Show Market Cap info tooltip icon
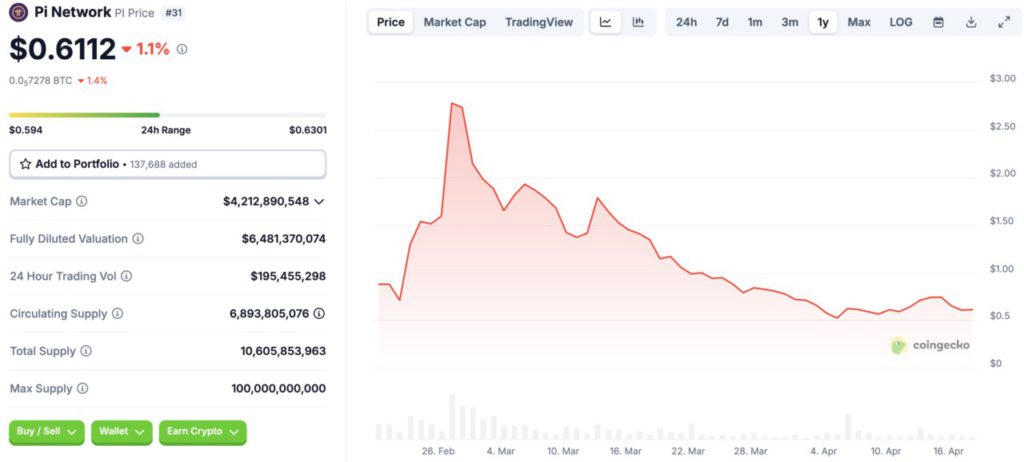Viewport: 1024px width, 462px height. click(82, 201)
